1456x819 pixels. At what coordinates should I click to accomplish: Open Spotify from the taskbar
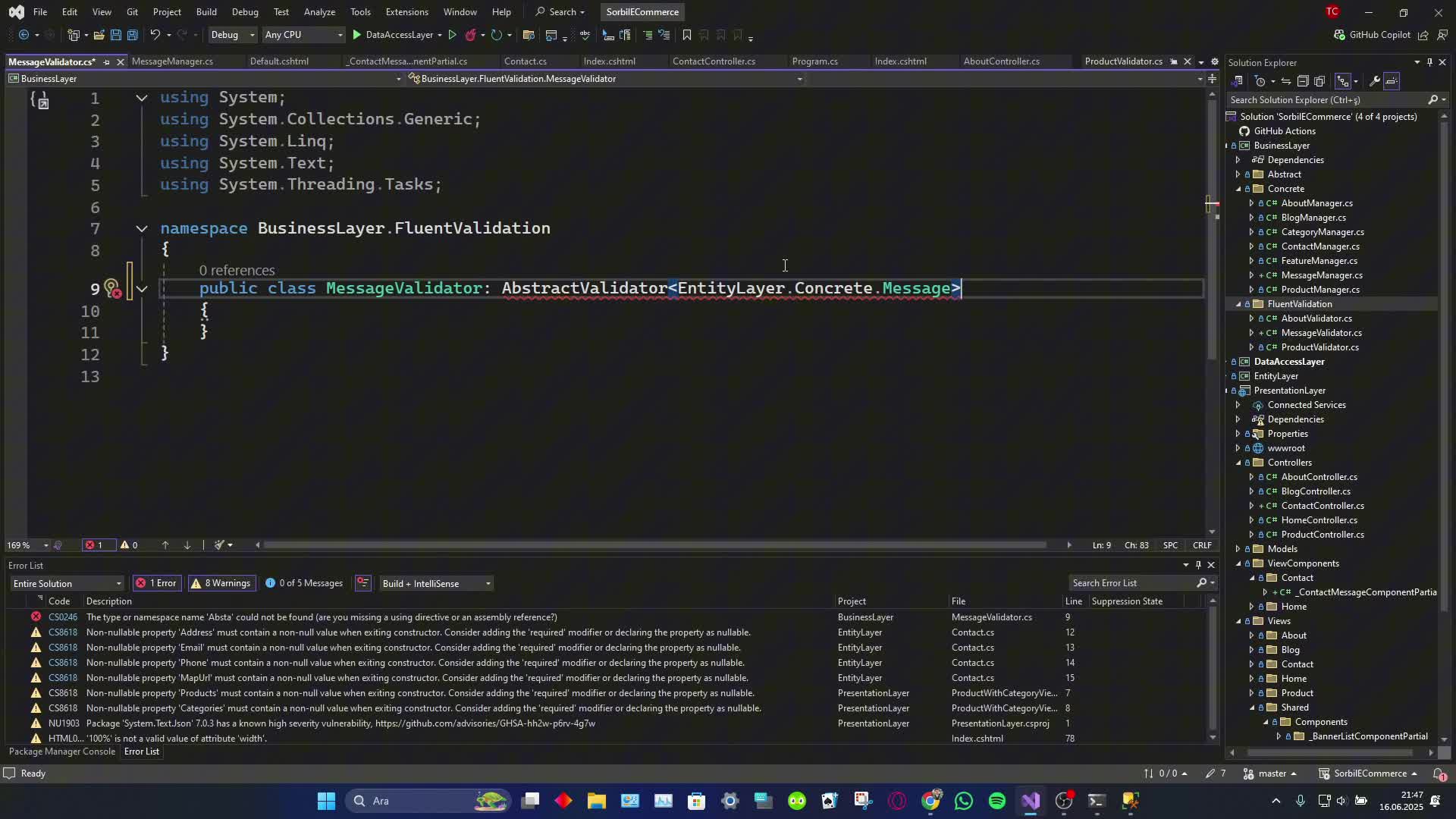coord(997,801)
